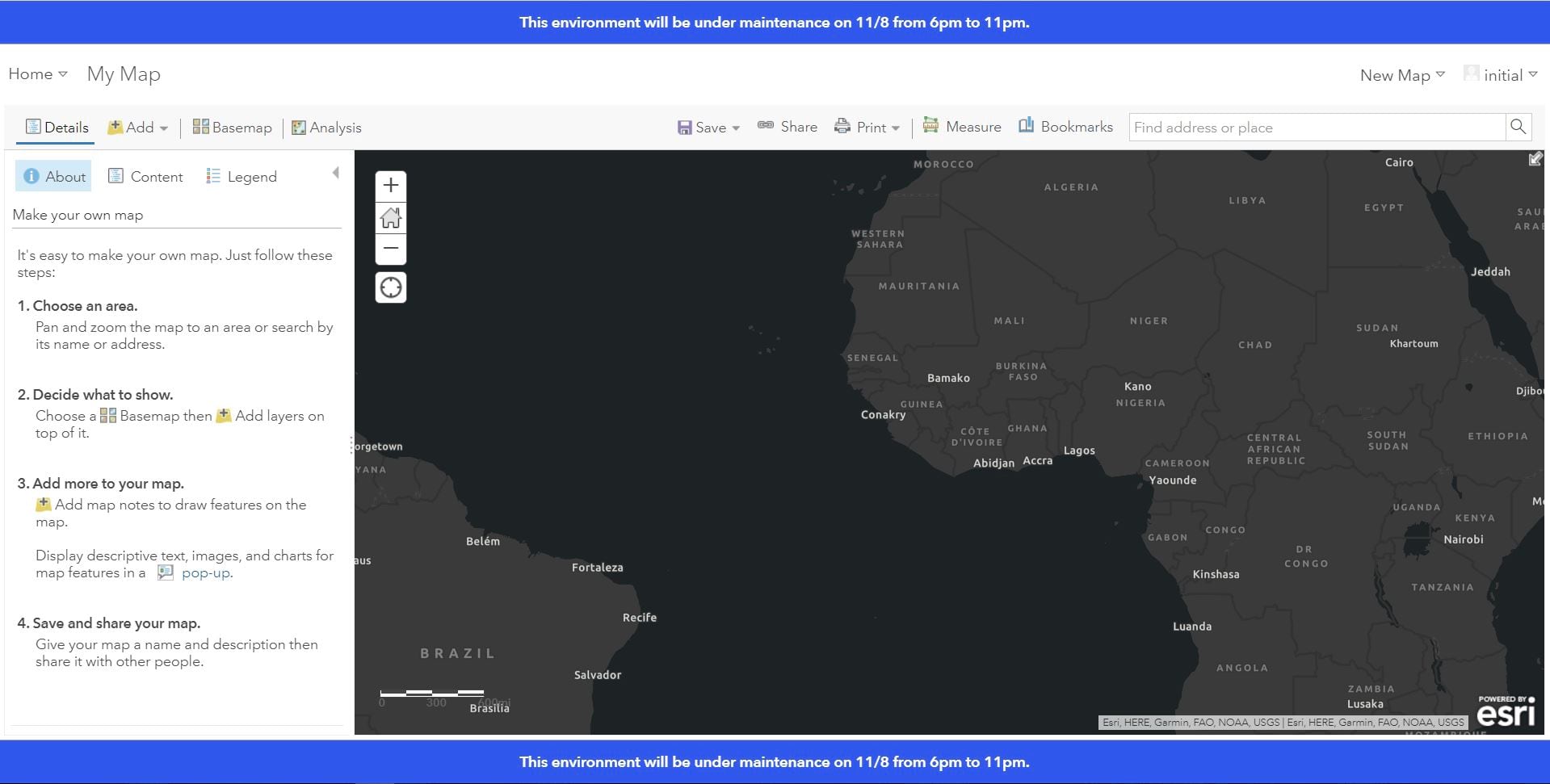
Task: Open the Home navigation menu
Action: coord(36,73)
